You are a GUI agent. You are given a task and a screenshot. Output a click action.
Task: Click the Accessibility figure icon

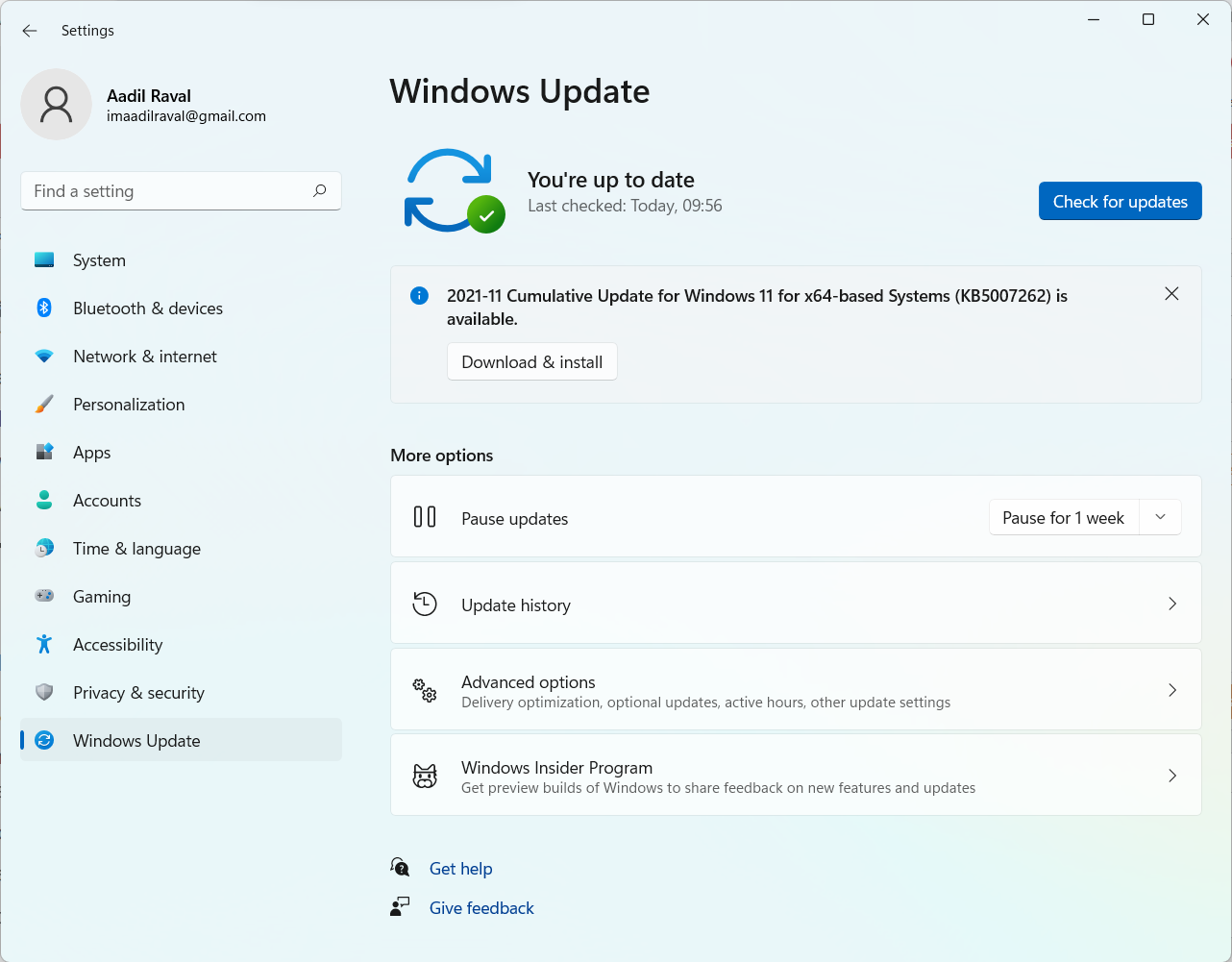tap(44, 644)
